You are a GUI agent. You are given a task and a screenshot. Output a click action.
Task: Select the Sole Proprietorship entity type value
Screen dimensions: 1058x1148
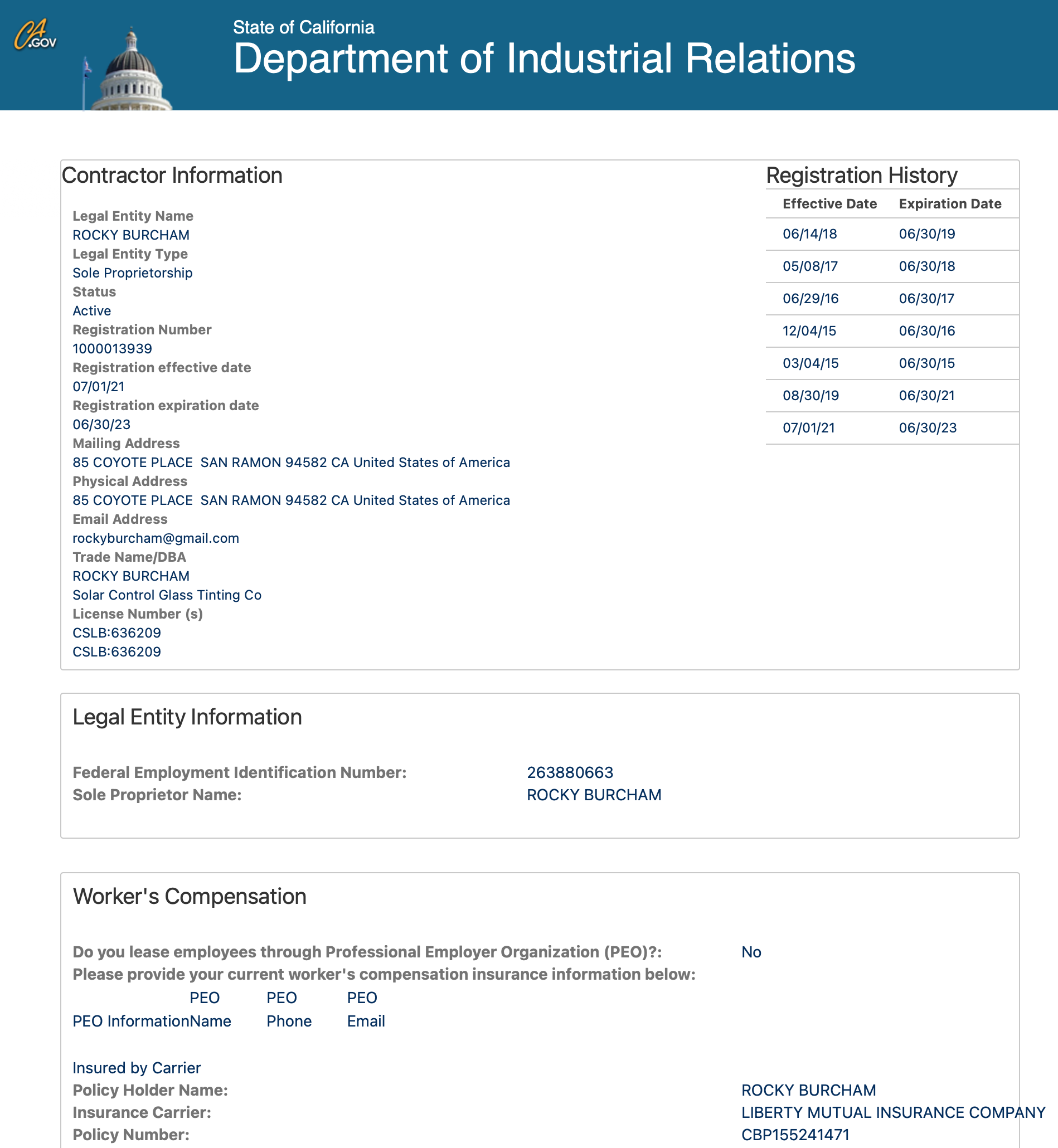(132, 273)
